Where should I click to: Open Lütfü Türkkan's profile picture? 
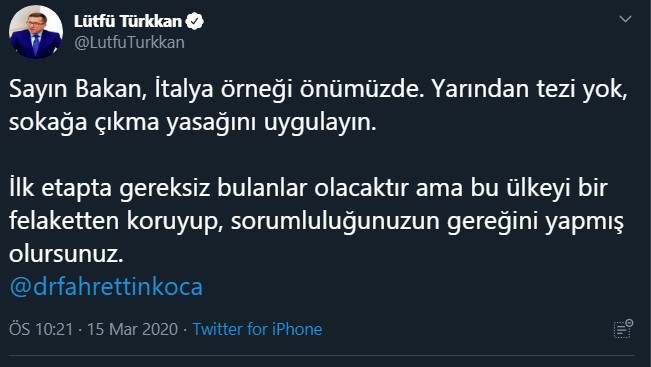(36, 32)
